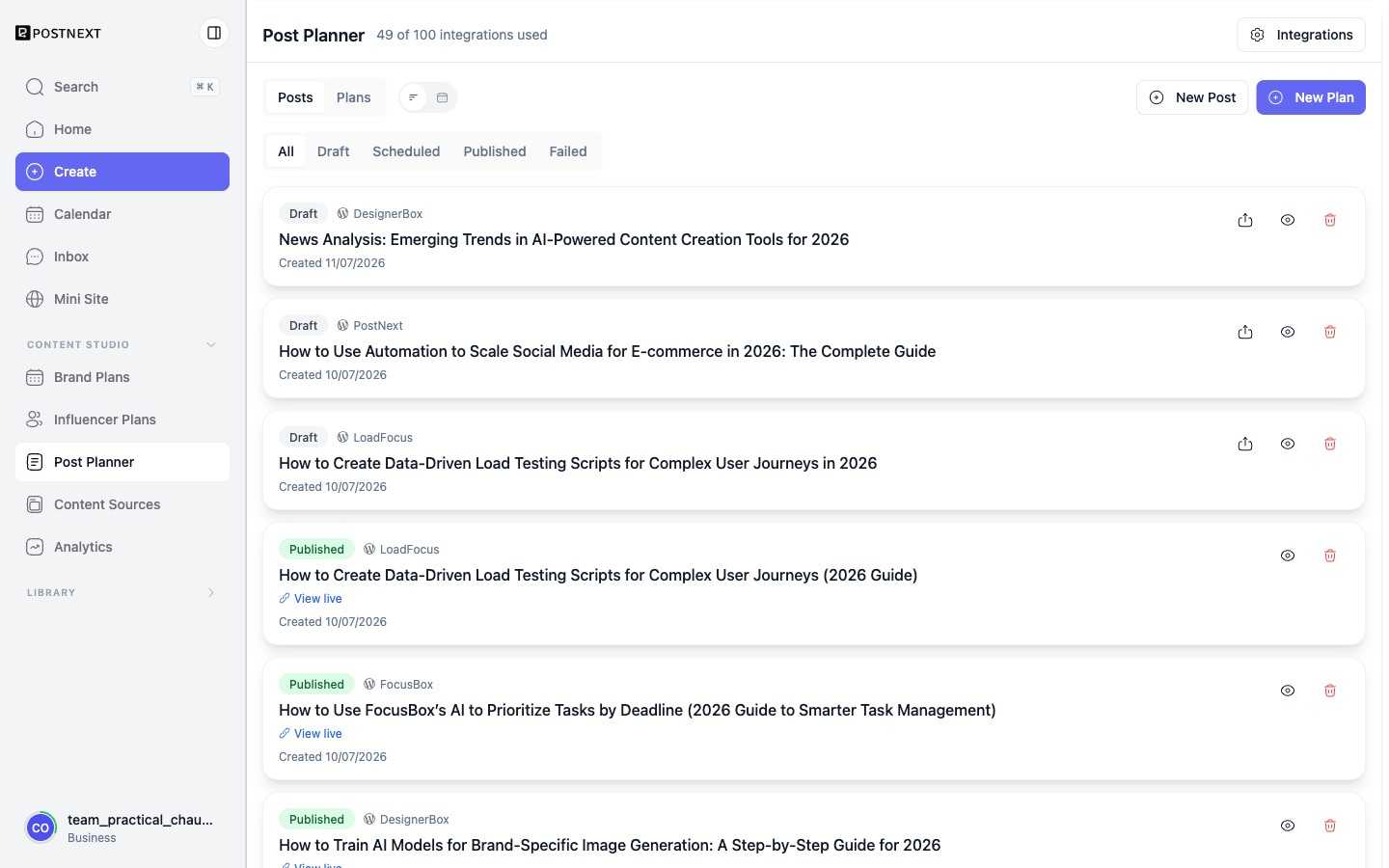Filter posts by Draft
Image resolution: width=1389 pixels, height=868 pixels.
(x=334, y=151)
